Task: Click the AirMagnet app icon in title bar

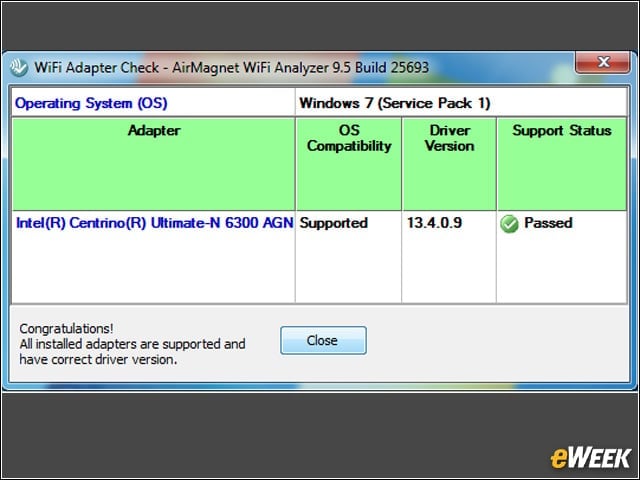Action: pyautogui.click(x=19, y=68)
